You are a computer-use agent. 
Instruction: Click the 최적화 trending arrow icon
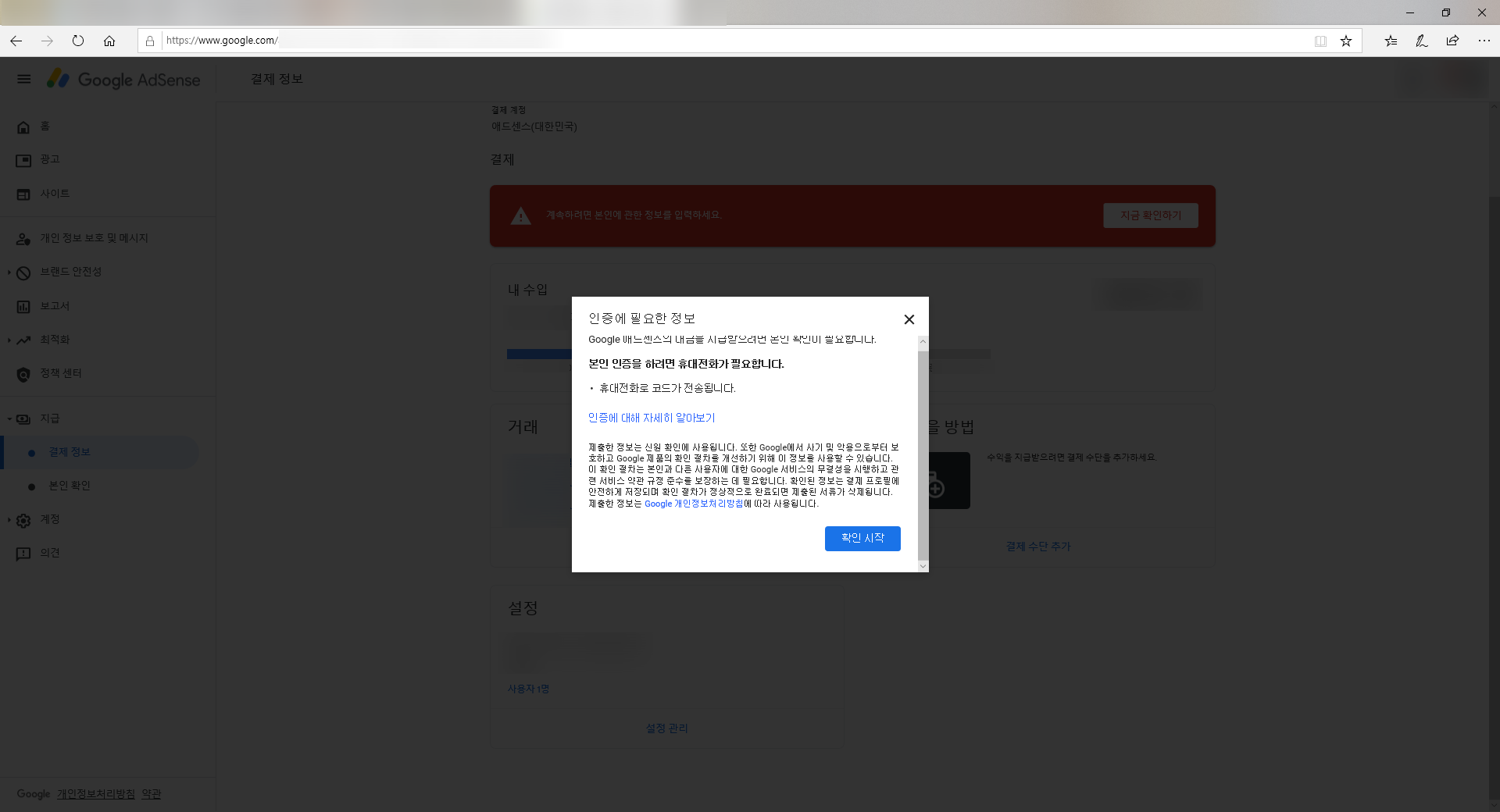[23, 340]
